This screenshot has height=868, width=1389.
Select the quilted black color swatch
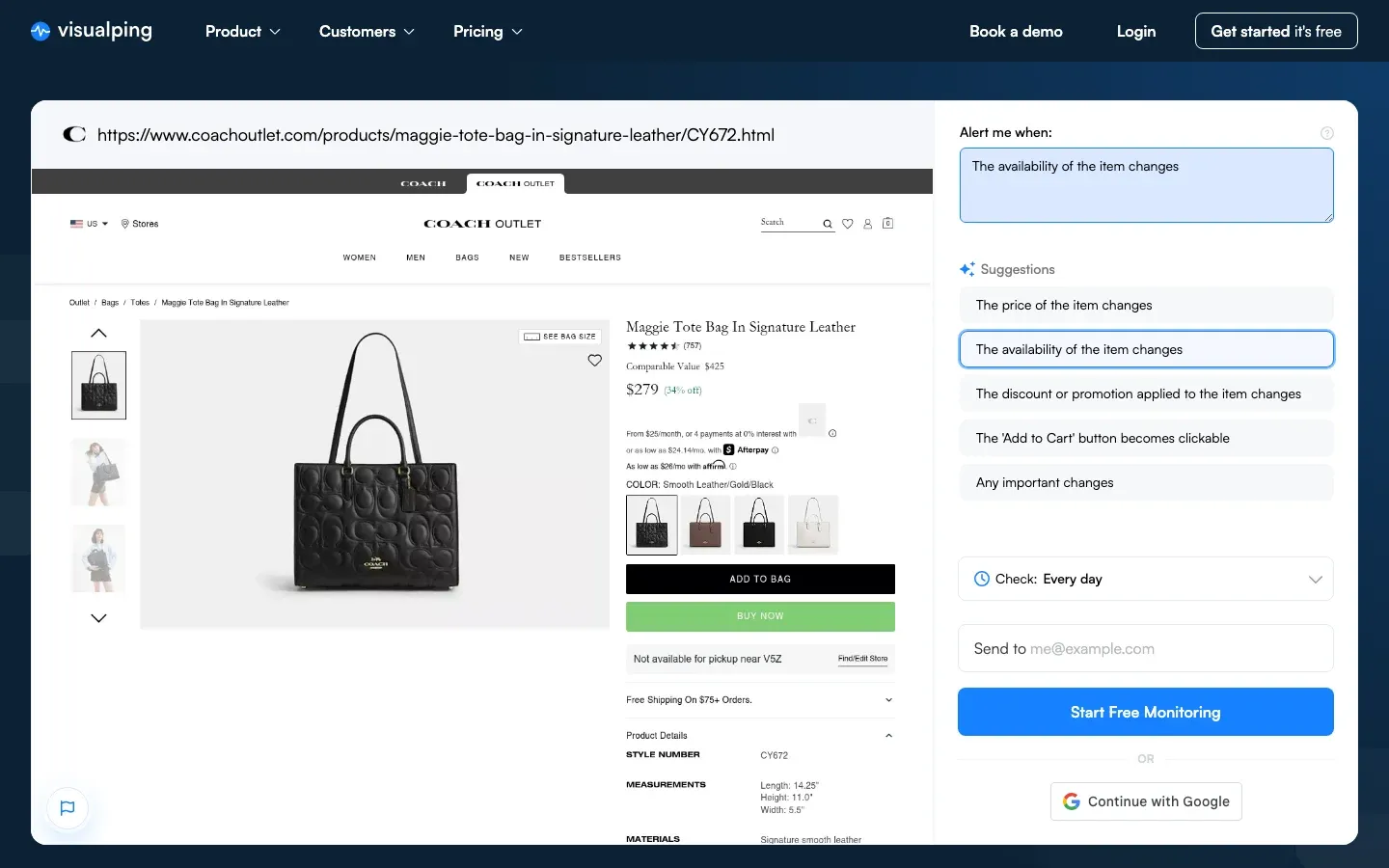click(652, 525)
